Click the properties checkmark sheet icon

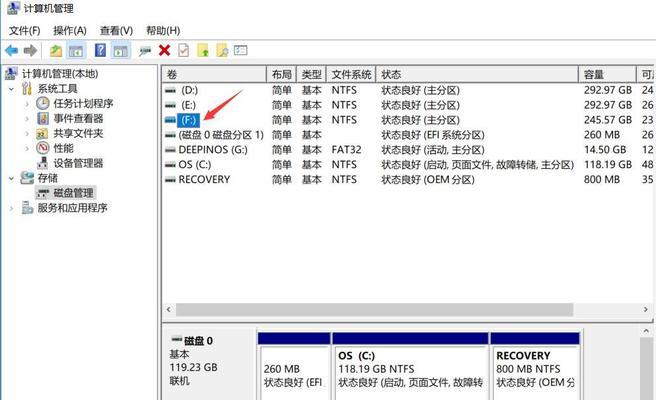[184, 51]
